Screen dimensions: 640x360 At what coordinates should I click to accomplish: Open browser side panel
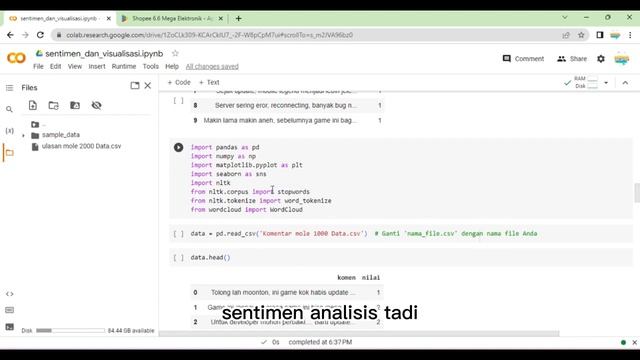(x=600, y=35)
